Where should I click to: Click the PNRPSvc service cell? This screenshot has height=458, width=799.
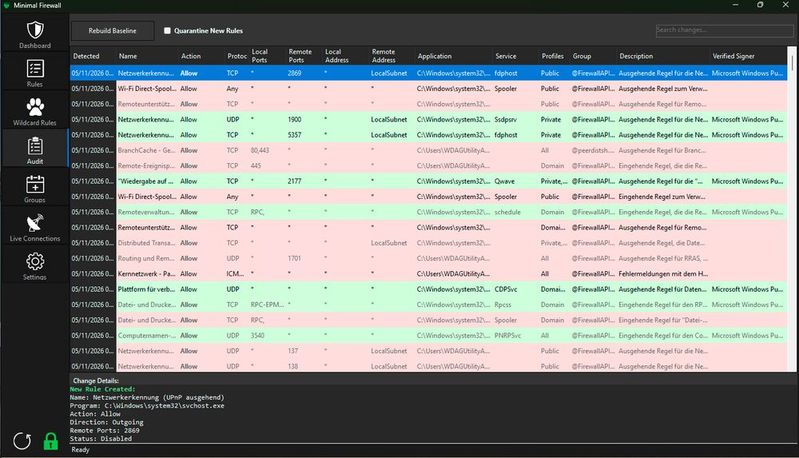click(508, 336)
